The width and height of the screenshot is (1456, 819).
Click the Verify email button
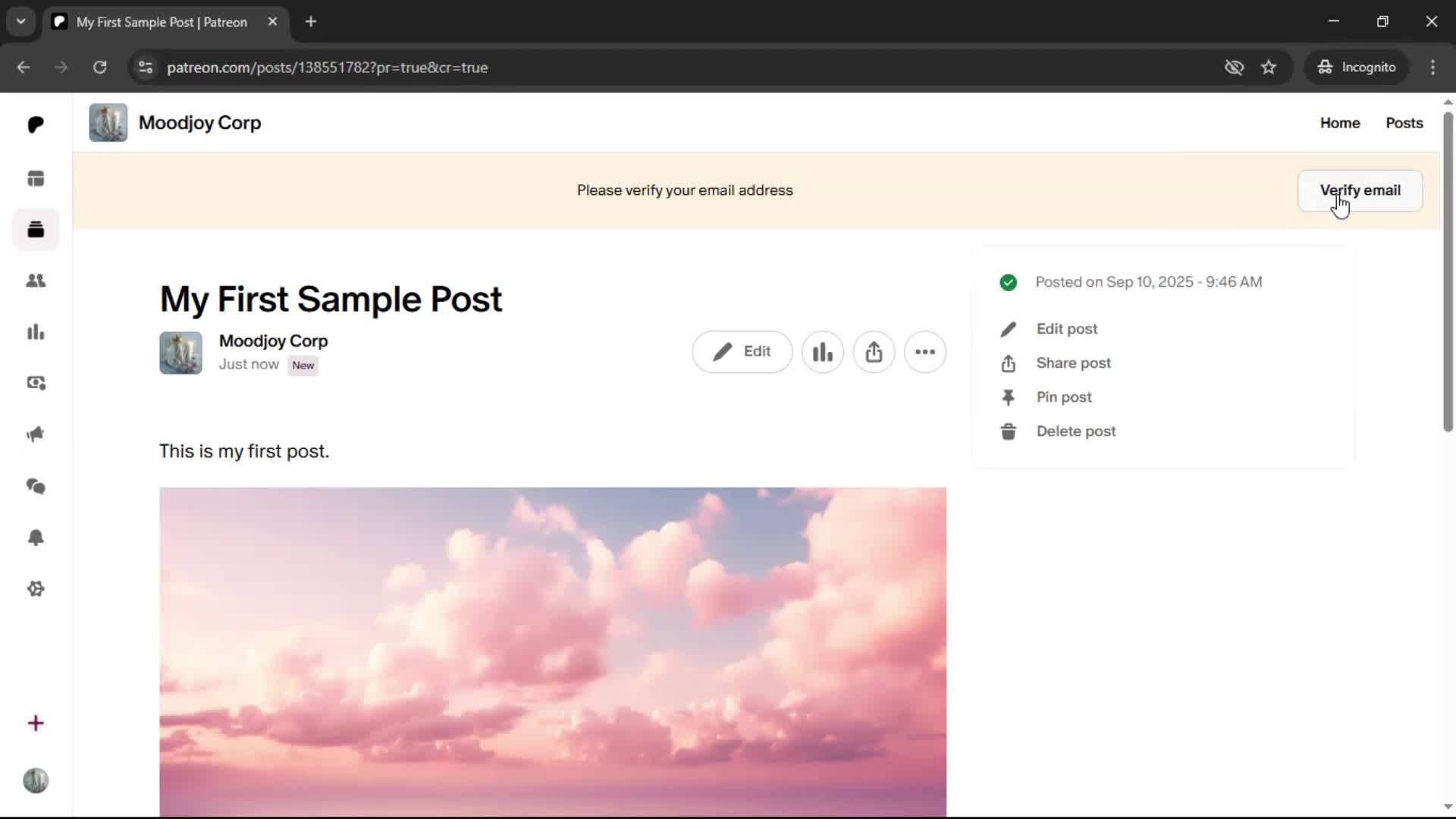pyautogui.click(x=1360, y=190)
